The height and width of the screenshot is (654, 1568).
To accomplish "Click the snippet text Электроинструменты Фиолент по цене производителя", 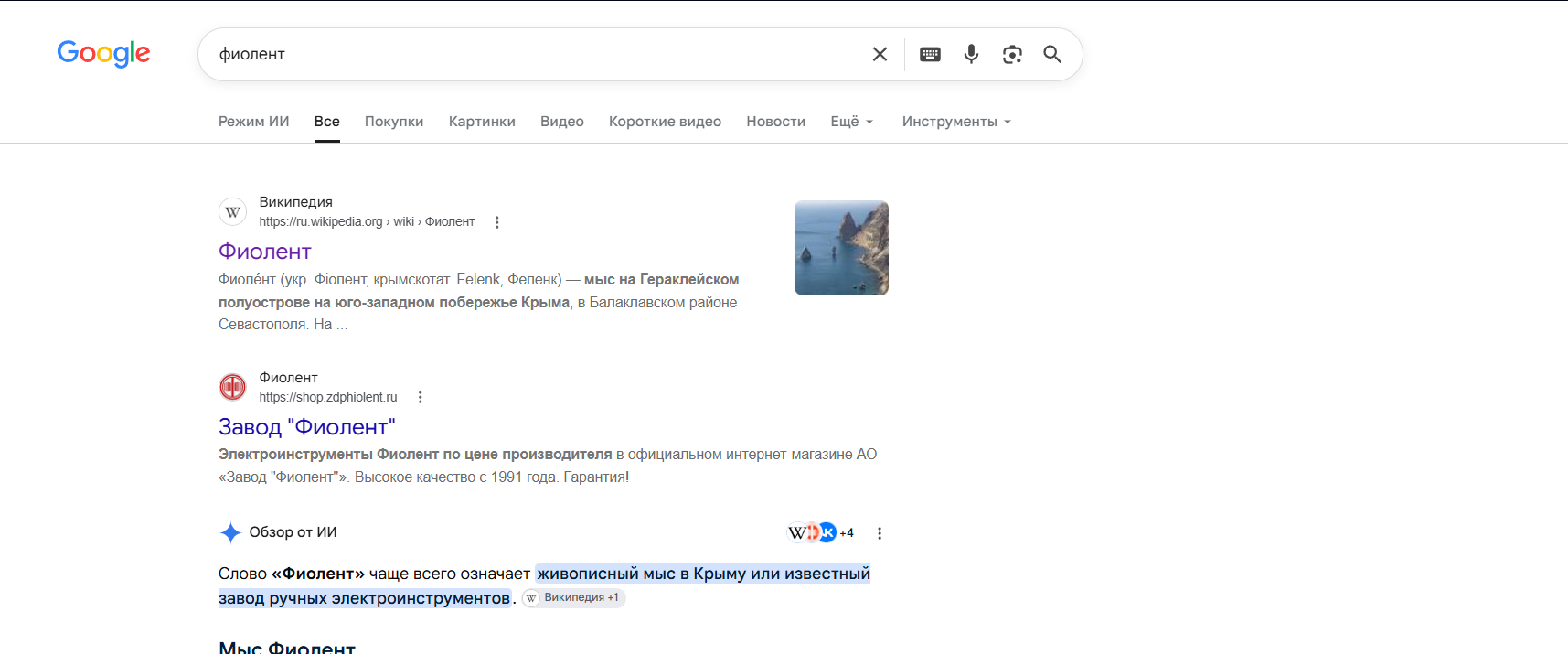I will tap(415, 455).
